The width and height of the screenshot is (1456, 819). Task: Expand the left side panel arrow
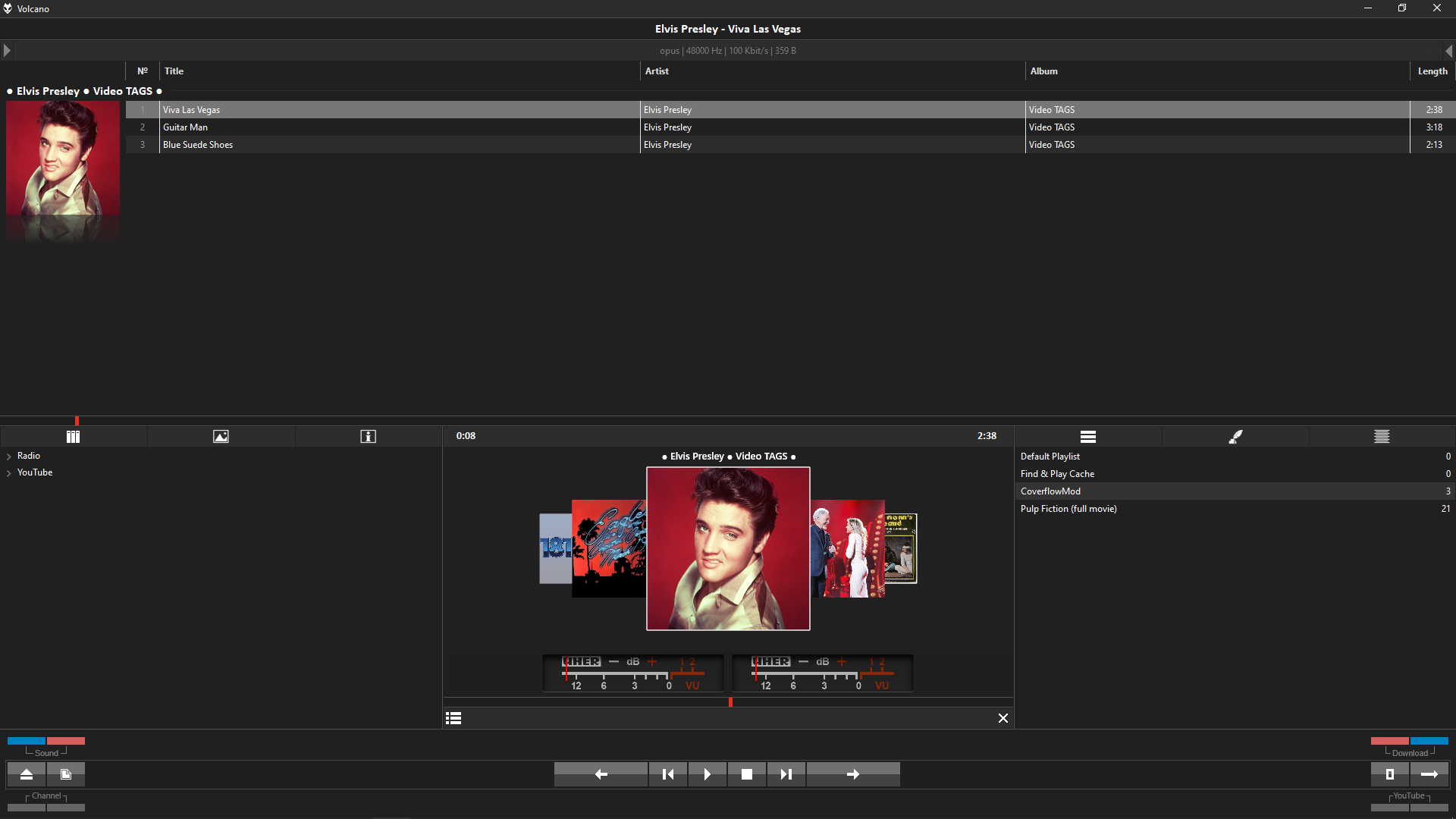pyautogui.click(x=7, y=51)
